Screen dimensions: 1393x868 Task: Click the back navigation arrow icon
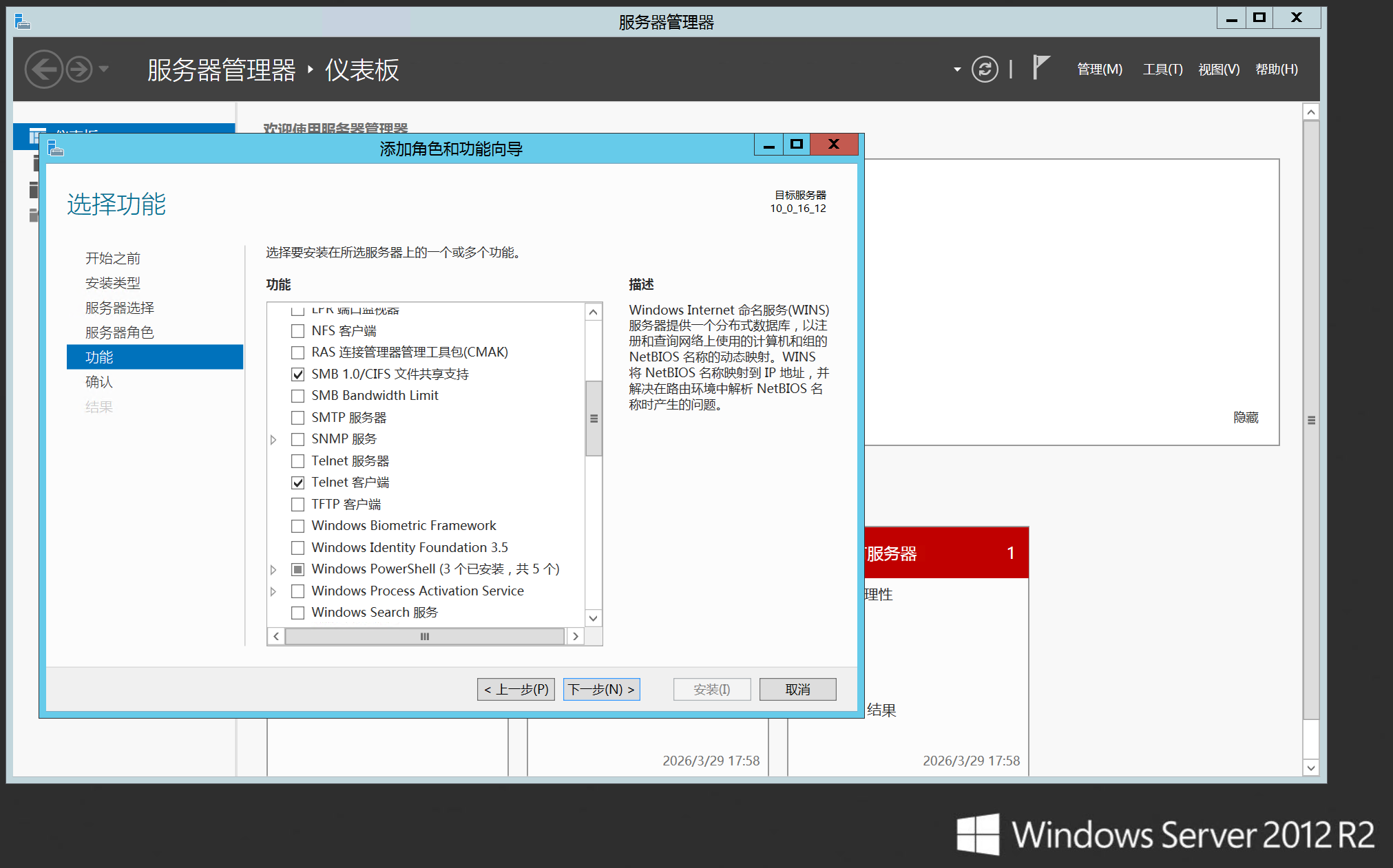coord(44,70)
